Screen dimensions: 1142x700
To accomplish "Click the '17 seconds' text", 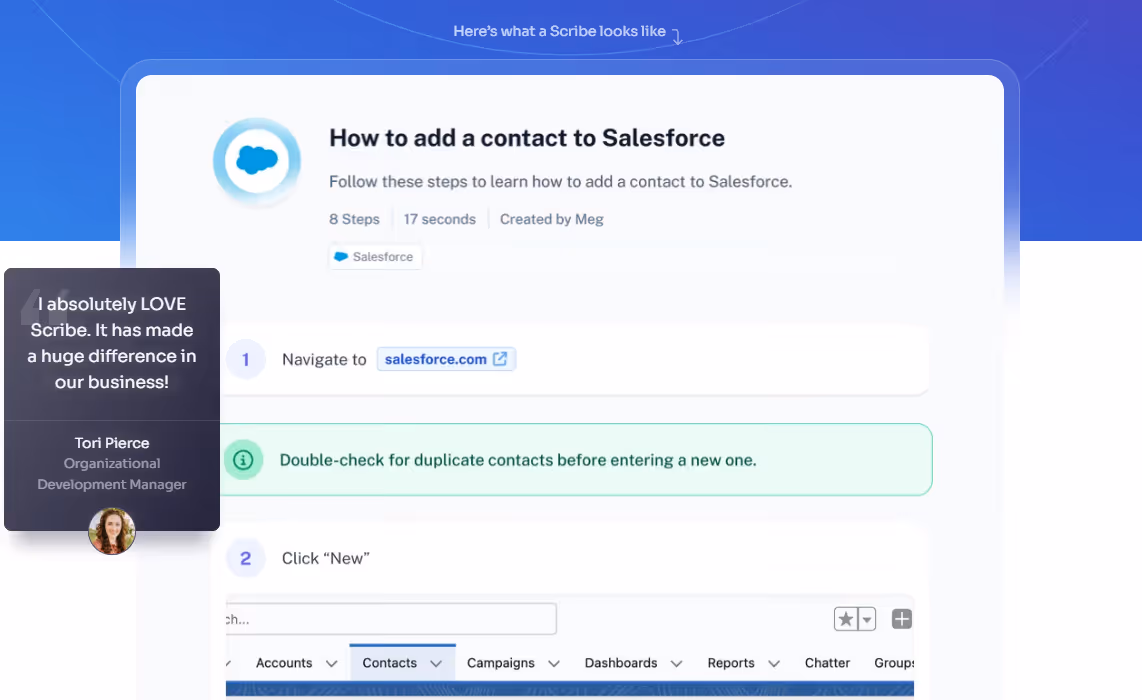I will tap(440, 219).
